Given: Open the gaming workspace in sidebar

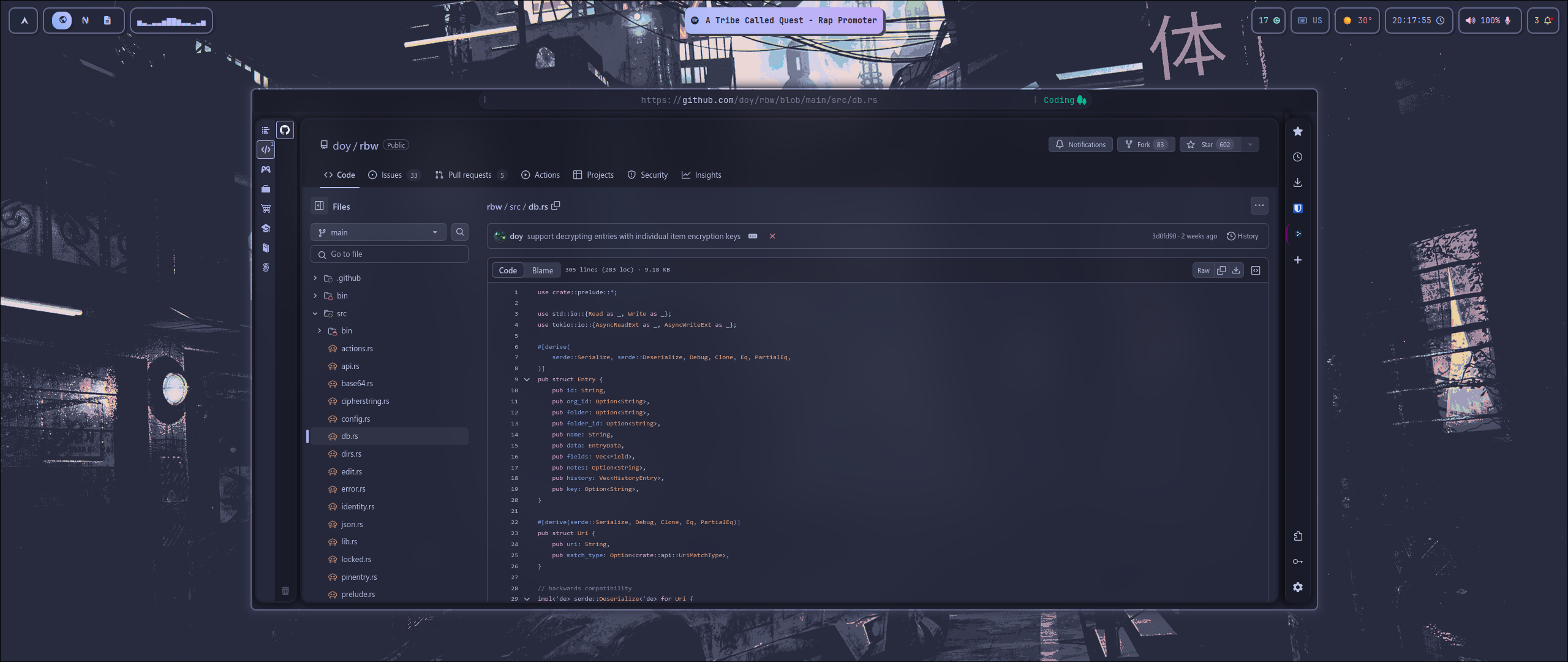Looking at the screenshot, I should (266, 169).
